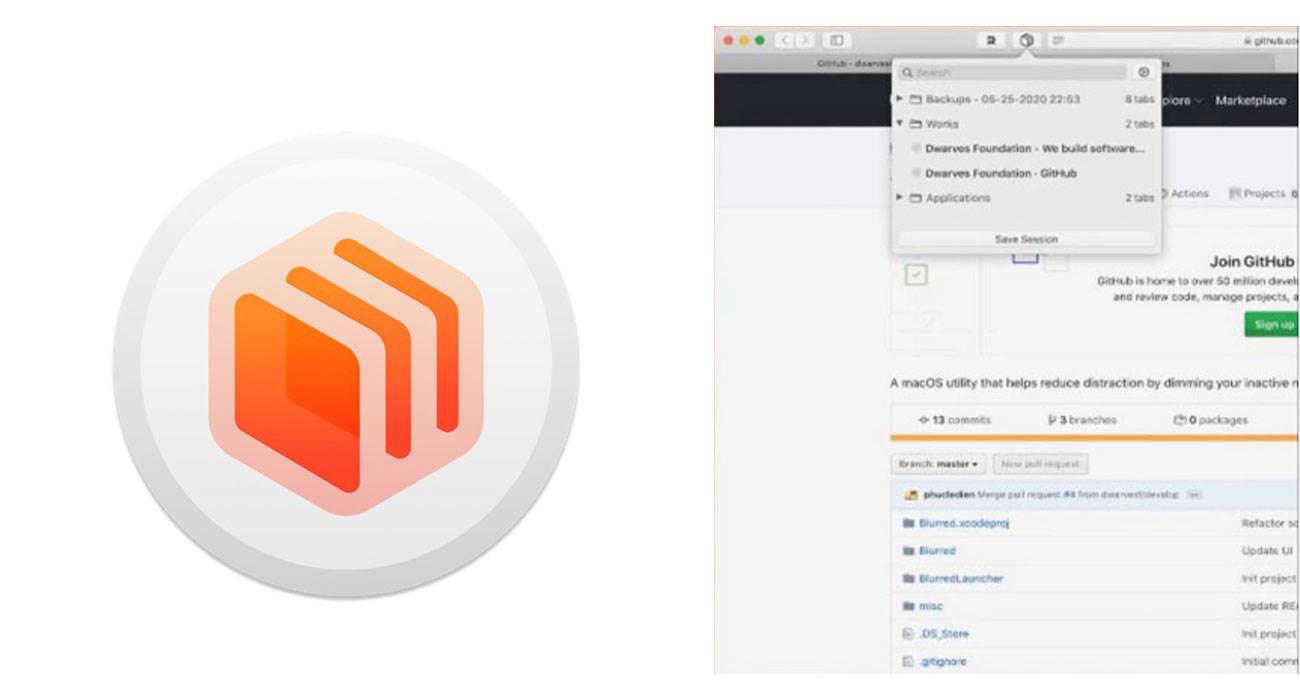This screenshot has height=700, width=1300.
Task: Click the Safari sidebar toggle icon
Action: click(x=837, y=40)
